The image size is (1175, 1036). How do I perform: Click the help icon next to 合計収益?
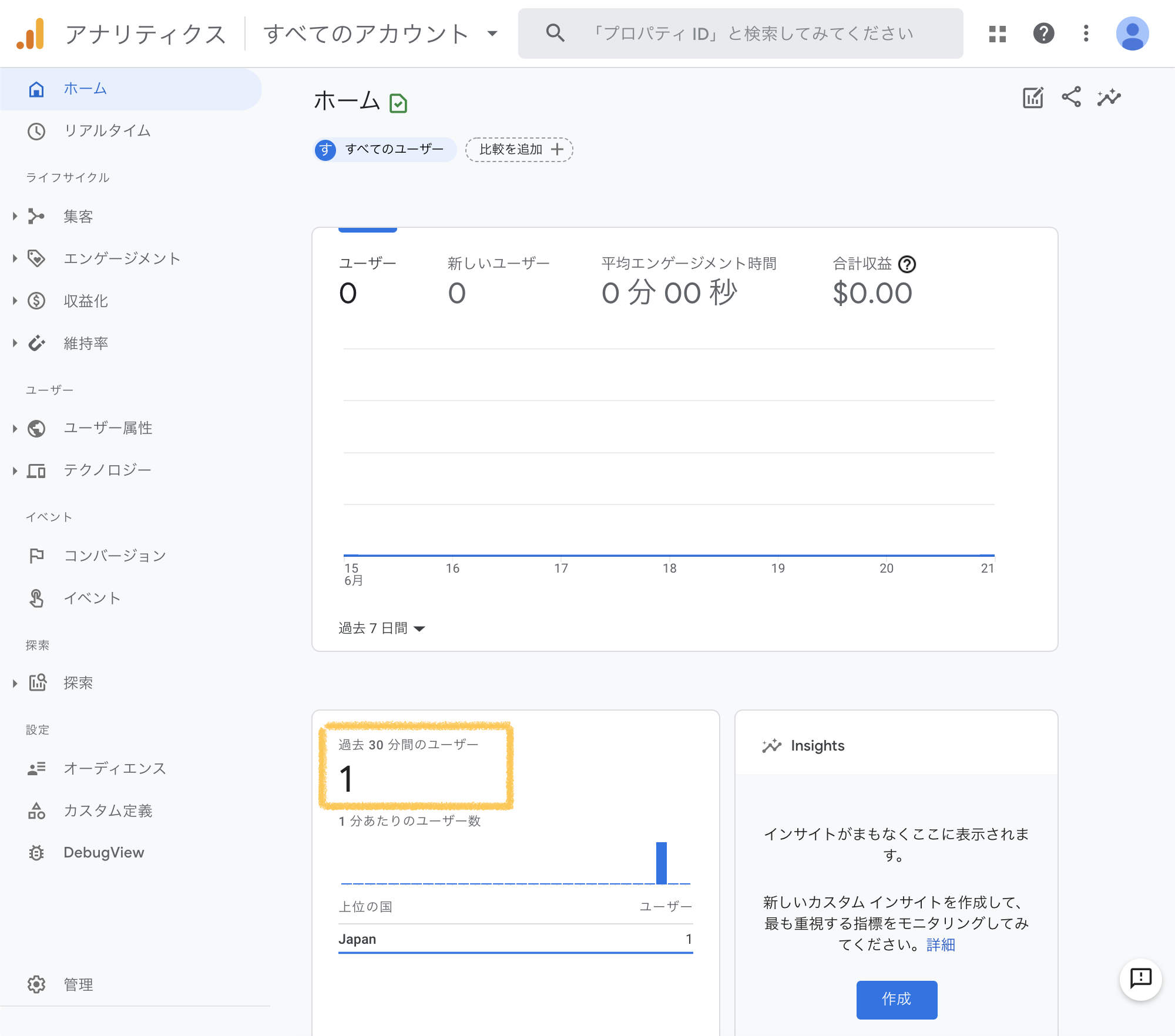click(x=907, y=264)
